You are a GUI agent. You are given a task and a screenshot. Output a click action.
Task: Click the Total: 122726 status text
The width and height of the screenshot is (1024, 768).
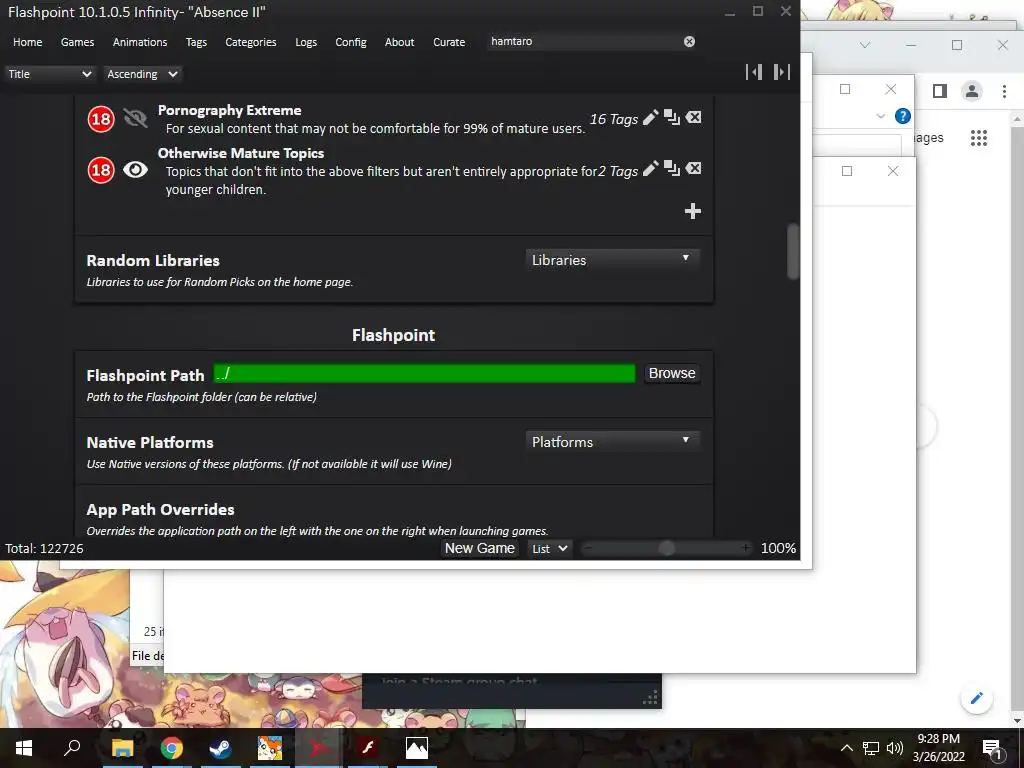tap(44, 549)
